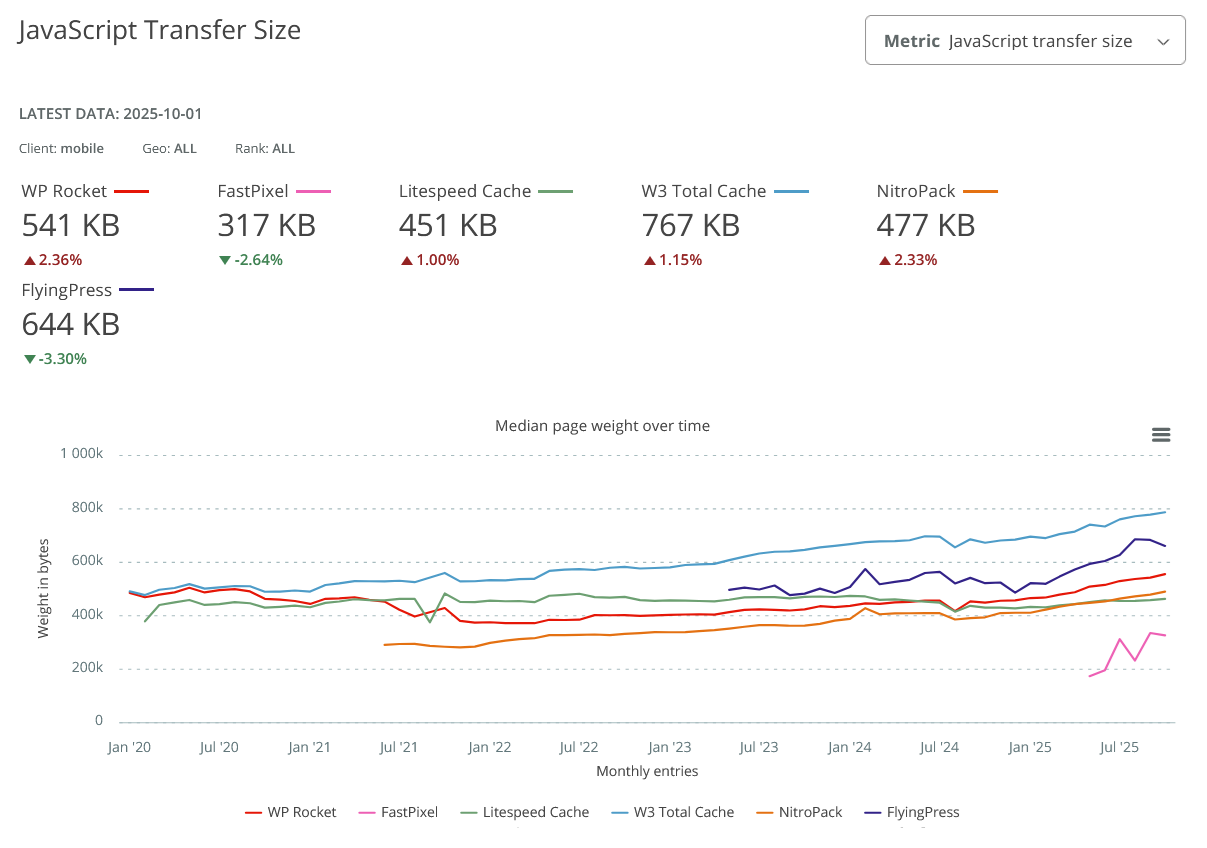Toggle FastPixel series in chart legend
The width and height of the screenshot is (1207, 848).
click(398, 812)
